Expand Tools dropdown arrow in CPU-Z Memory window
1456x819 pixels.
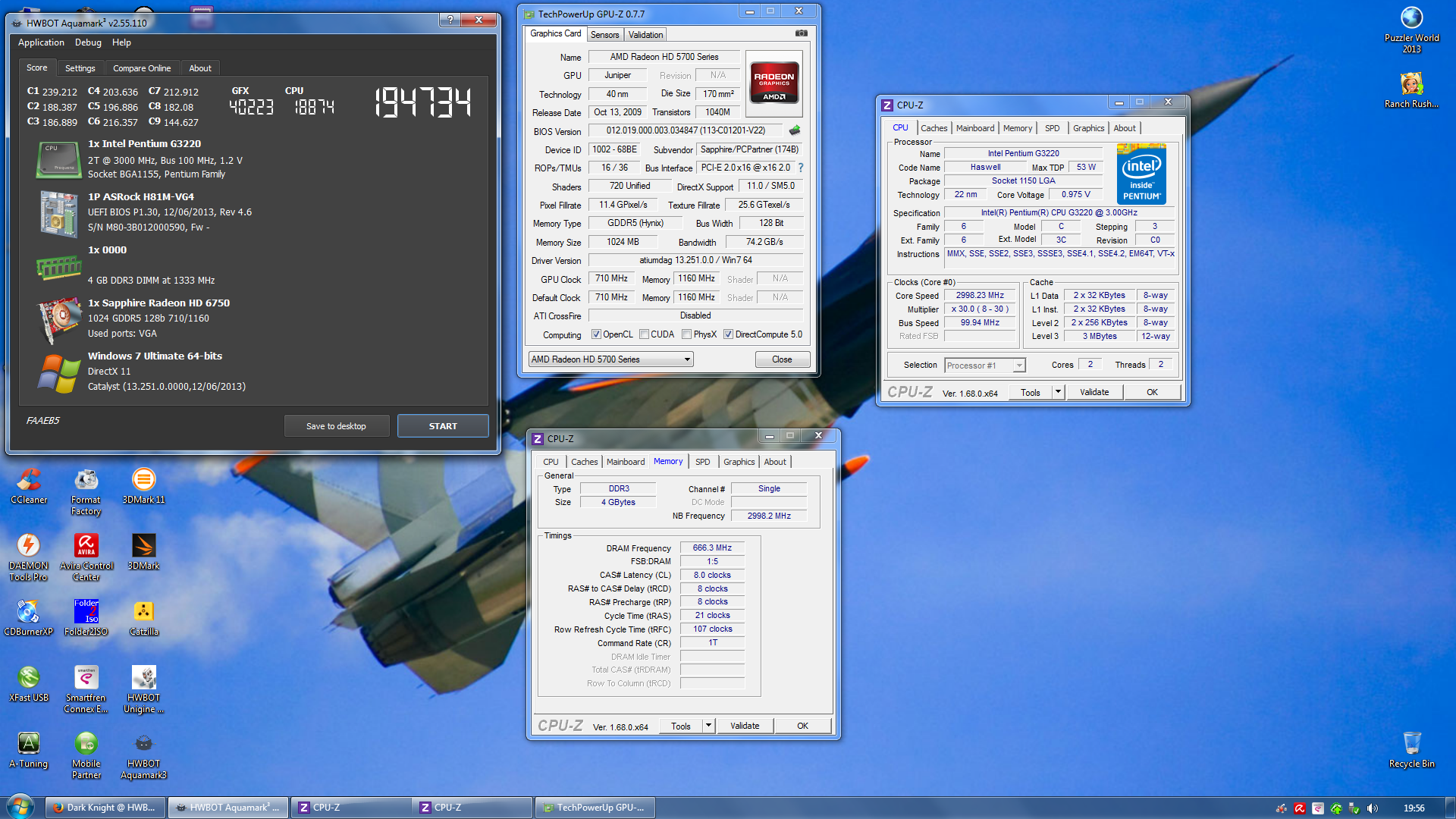click(708, 726)
